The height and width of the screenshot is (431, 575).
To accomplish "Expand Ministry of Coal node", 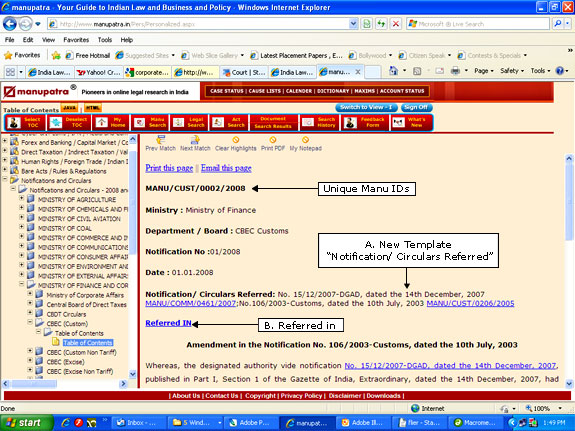I will tap(22, 227).
